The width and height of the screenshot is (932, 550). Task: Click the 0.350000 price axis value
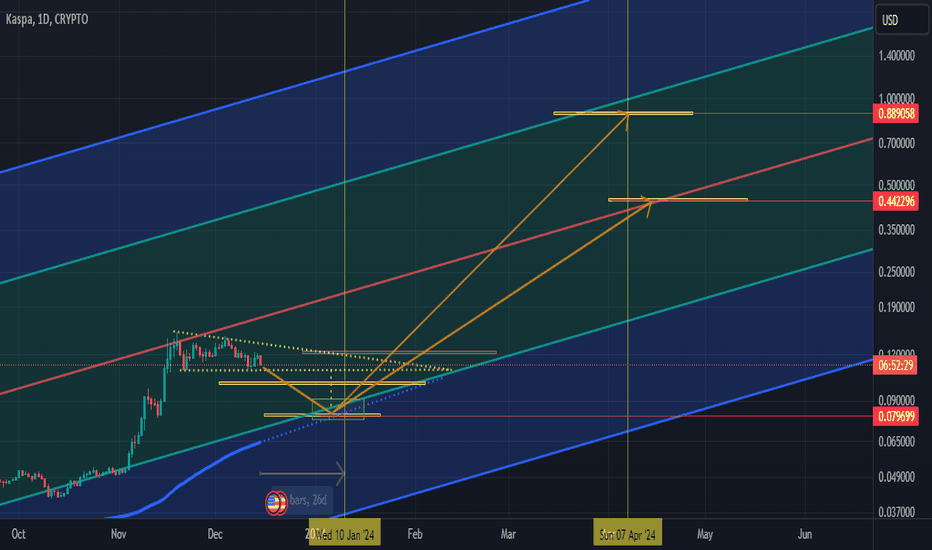coord(896,230)
